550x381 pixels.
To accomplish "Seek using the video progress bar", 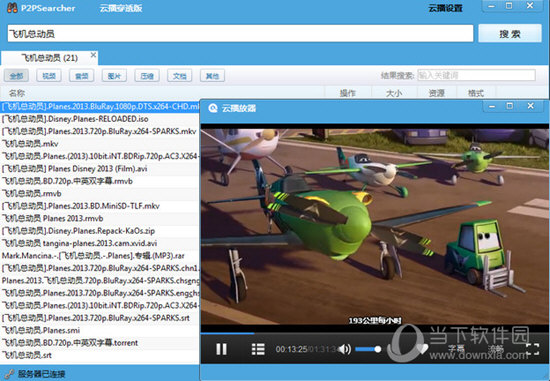I will (374, 333).
